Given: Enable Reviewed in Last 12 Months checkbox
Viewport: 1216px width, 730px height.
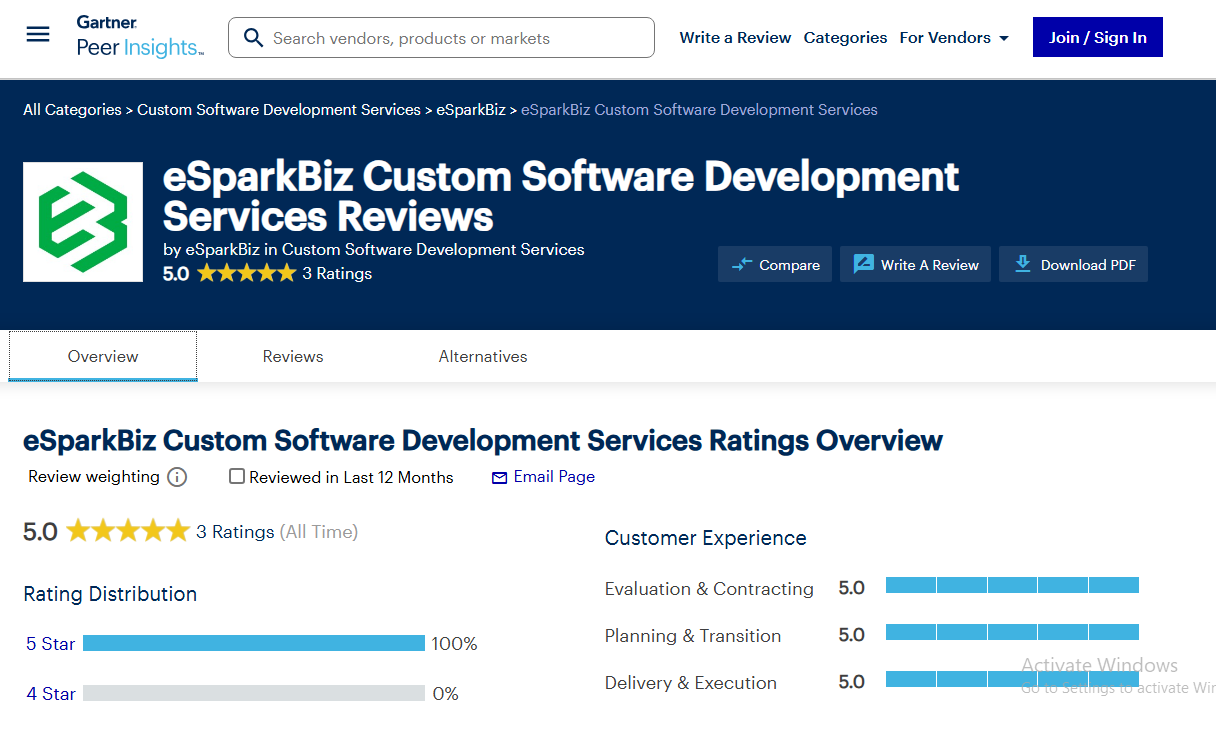Looking at the screenshot, I should point(237,477).
